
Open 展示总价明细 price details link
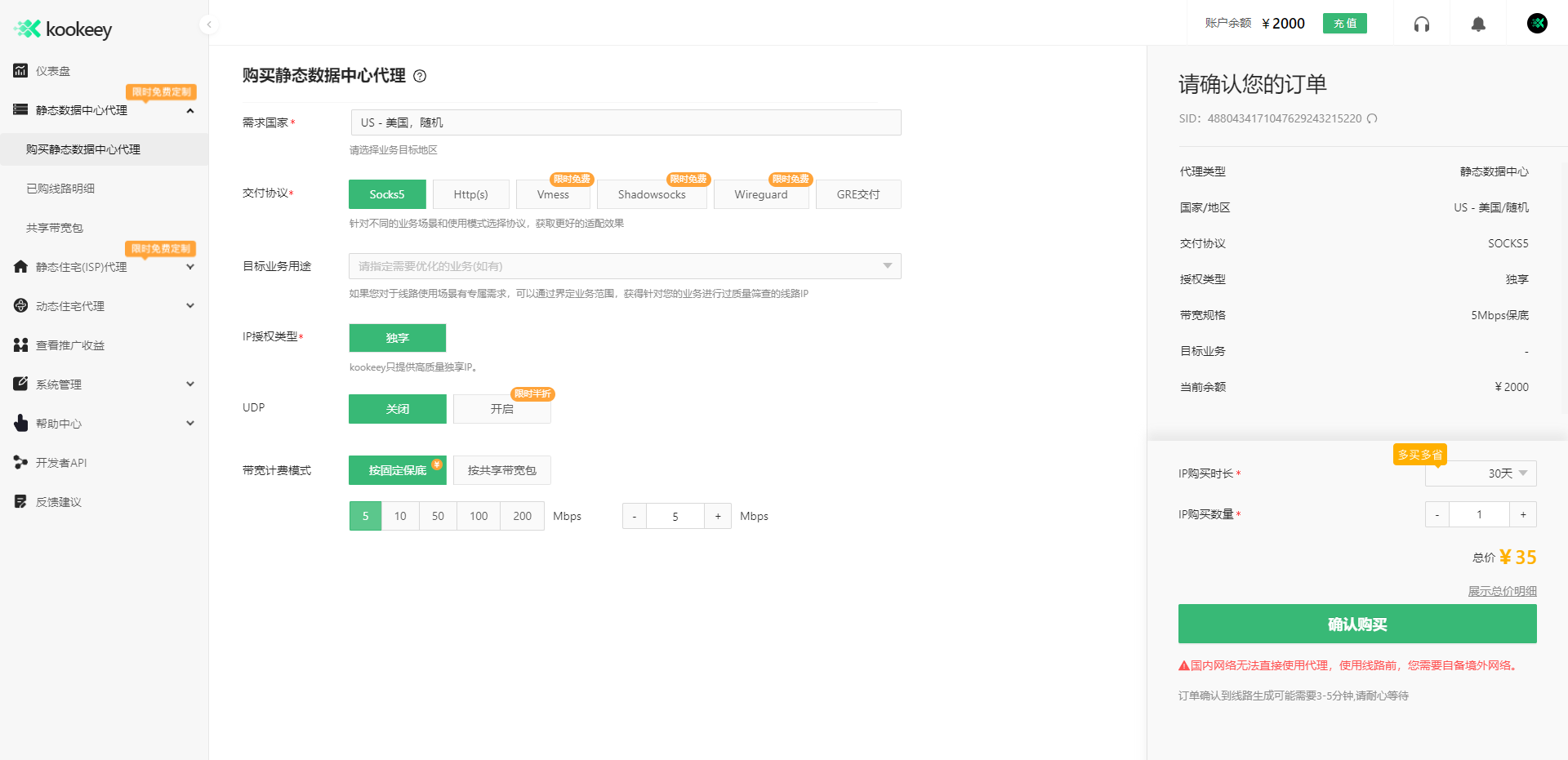tap(1503, 590)
